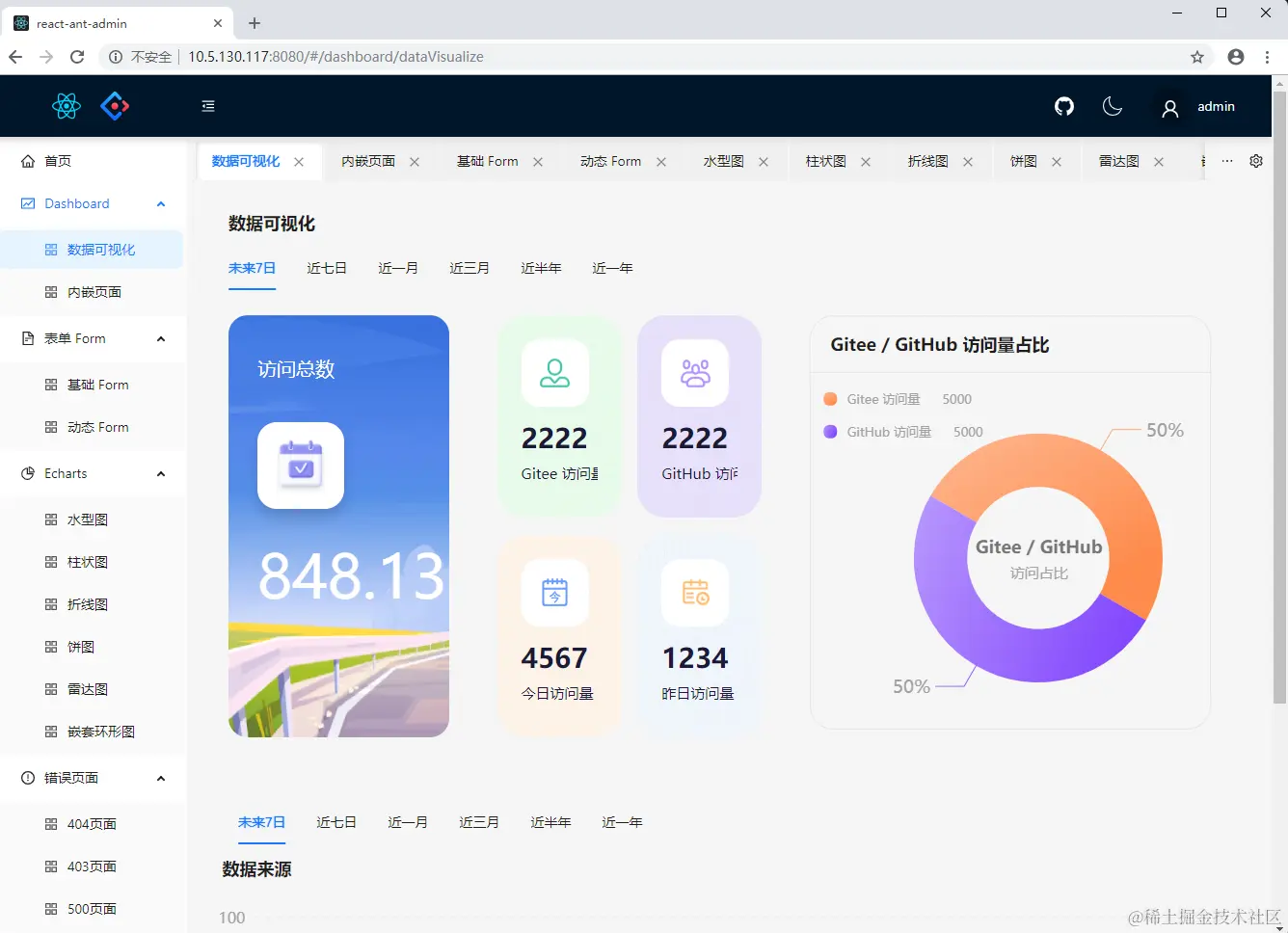Open 404页面 in the sidebar
The height and width of the screenshot is (933, 1288).
point(94,824)
